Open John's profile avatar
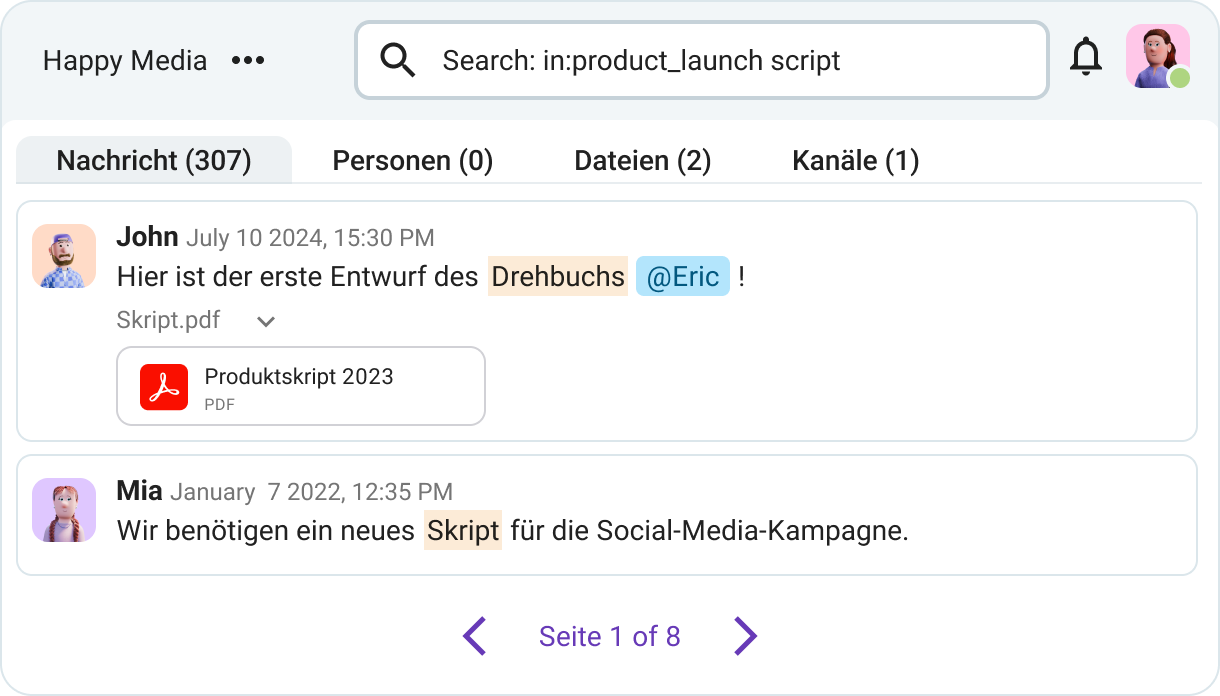1220x696 pixels. (x=63, y=256)
